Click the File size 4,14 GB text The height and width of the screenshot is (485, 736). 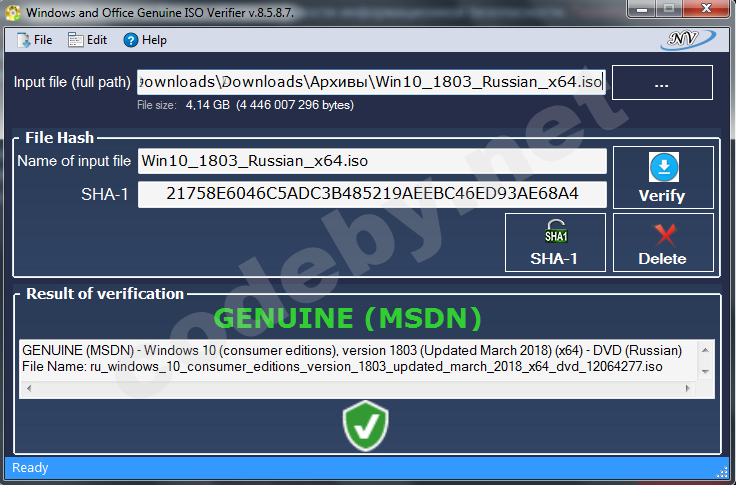245,105
